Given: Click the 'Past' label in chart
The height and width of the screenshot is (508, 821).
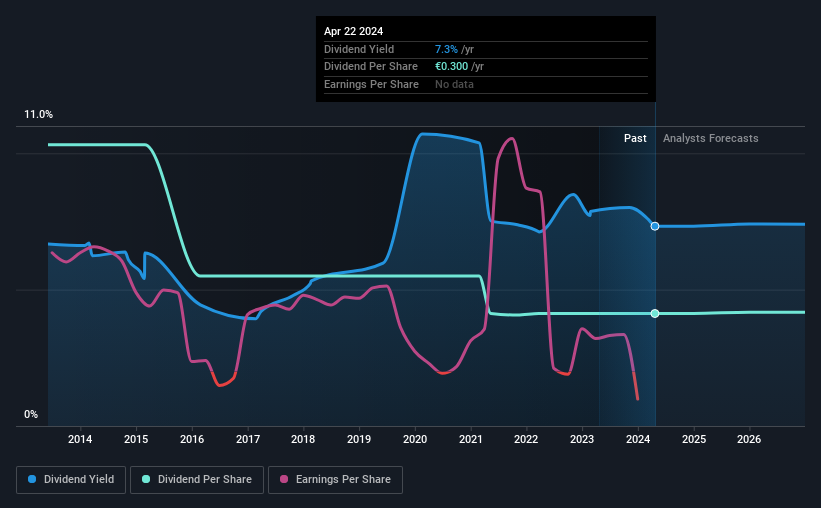Looking at the screenshot, I should coord(635,138).
